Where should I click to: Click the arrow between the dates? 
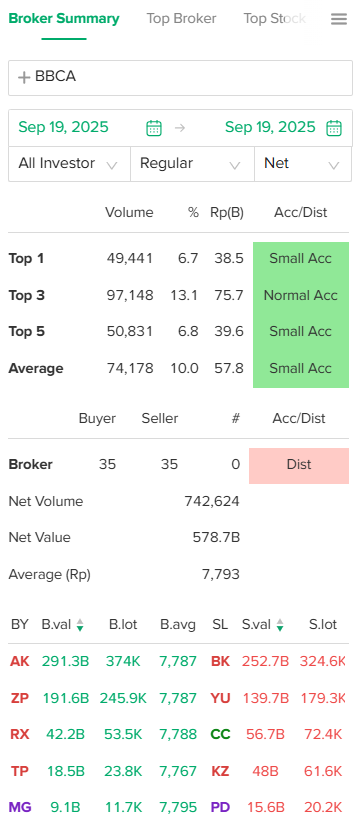click(x=180, y=127)
